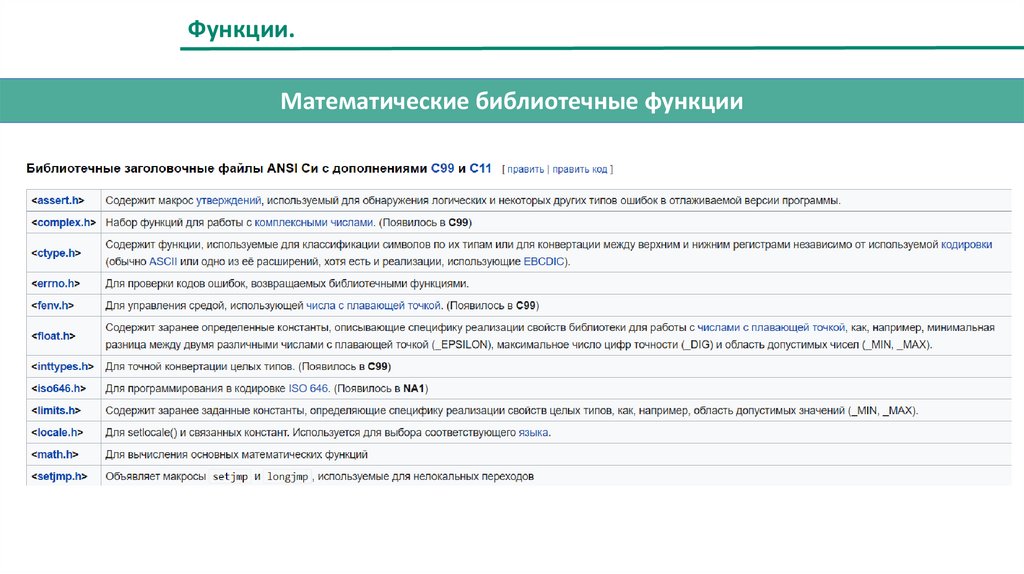Open the <float.h> header link
The height and width of the screenshot is (574, 1024).
coord(53,336)
